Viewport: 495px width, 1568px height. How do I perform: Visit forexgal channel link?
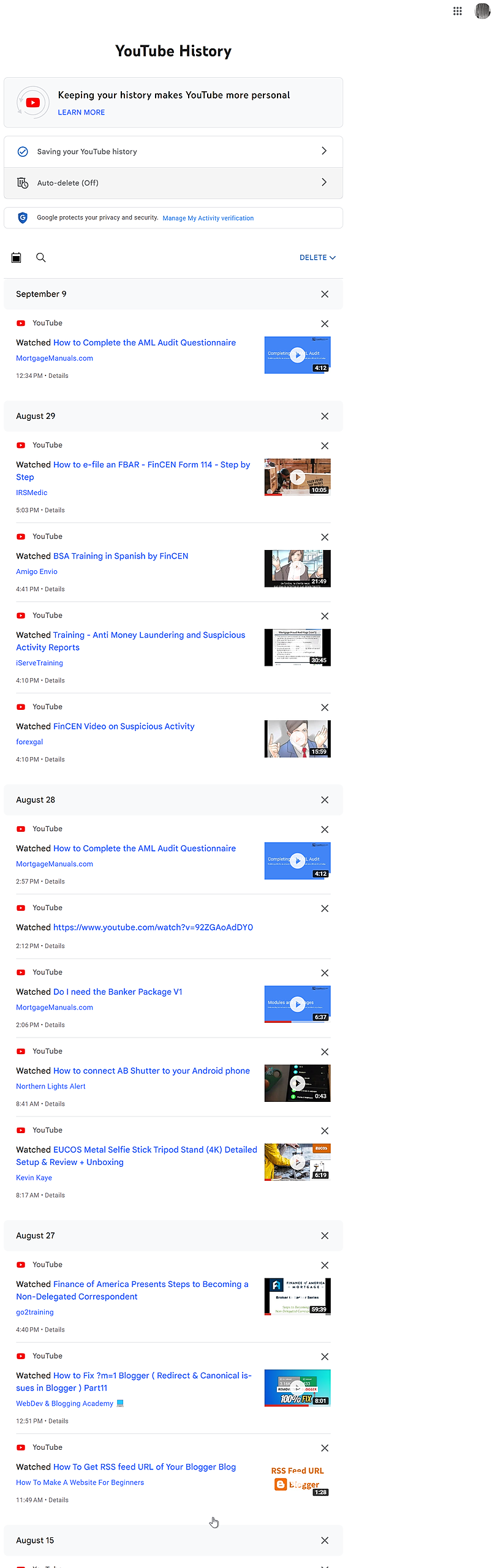(x=29, y=742)
